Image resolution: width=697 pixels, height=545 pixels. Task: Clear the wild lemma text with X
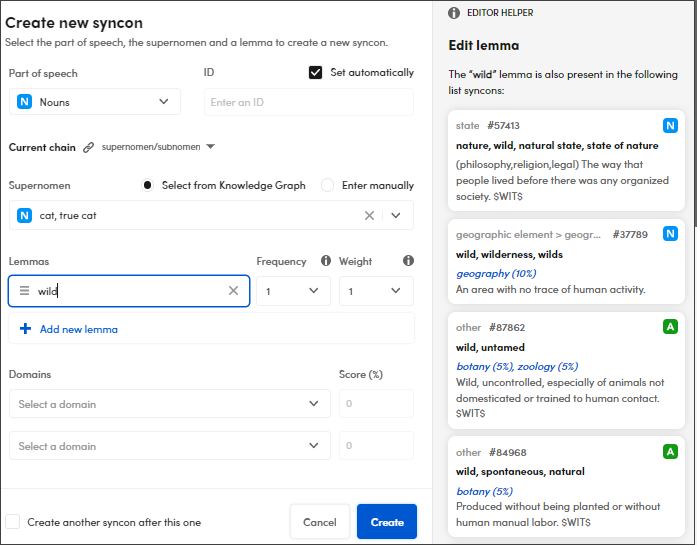pos(233,291)
